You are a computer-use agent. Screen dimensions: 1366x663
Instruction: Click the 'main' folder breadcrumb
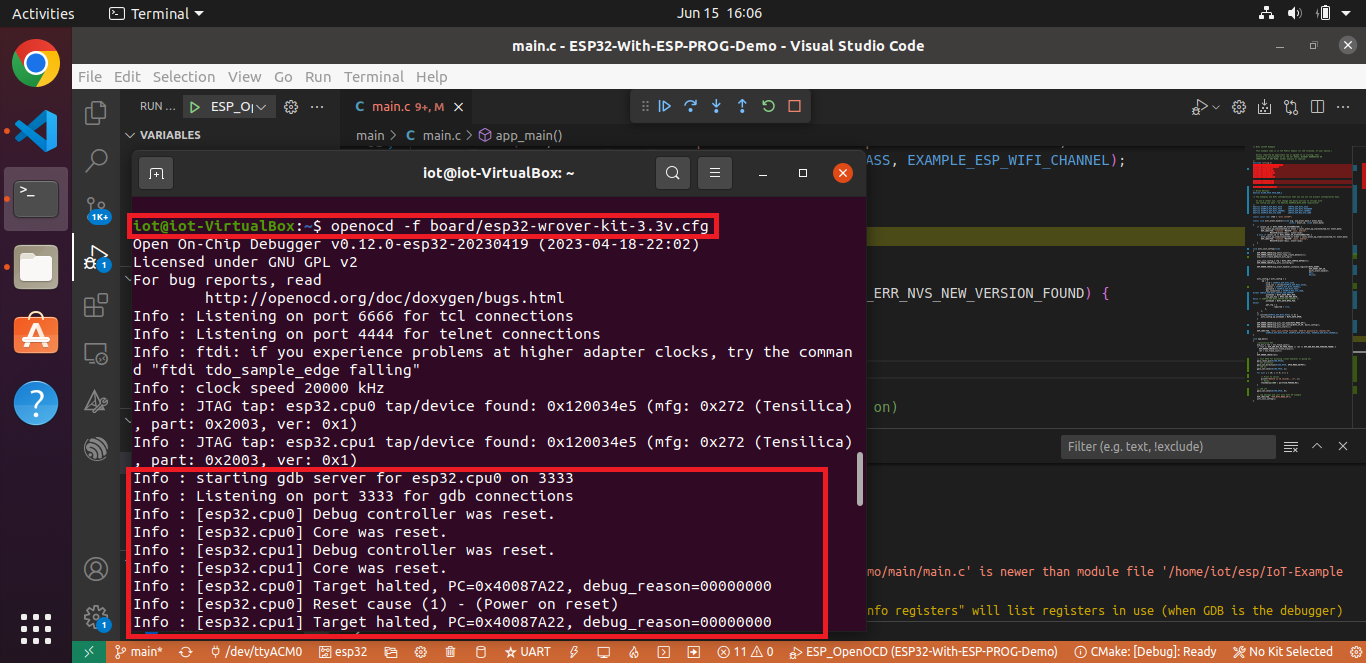click(x=370, y=135)
